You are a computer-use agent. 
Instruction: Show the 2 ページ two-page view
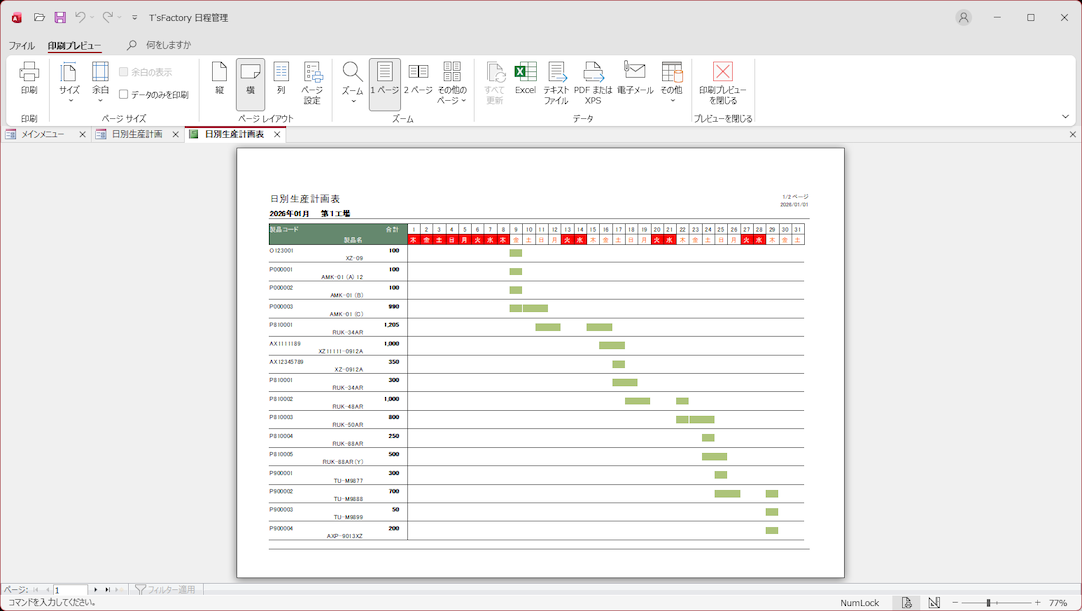click(418, 79)
